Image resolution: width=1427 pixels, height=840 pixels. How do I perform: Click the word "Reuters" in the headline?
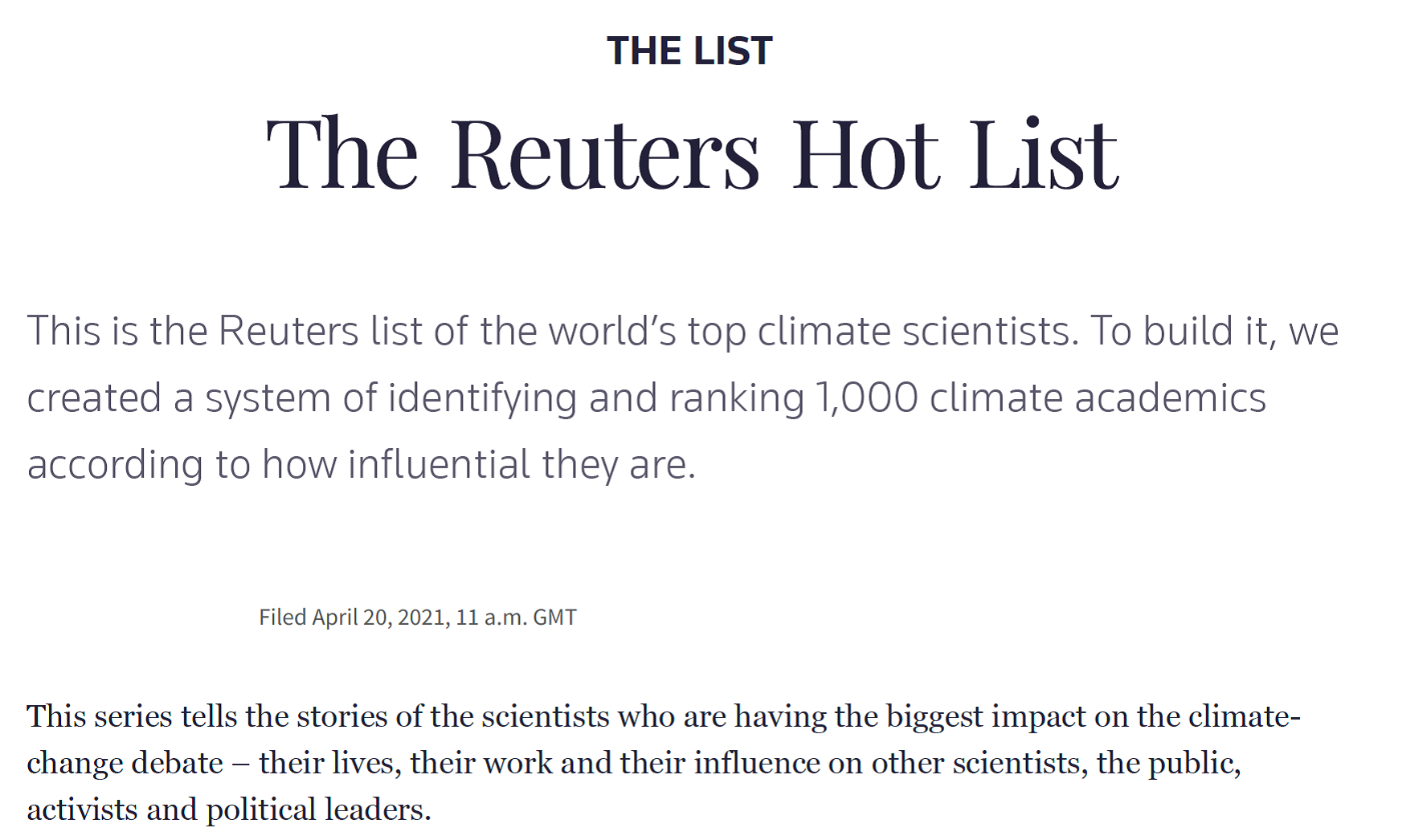click(x=604, y=154)
